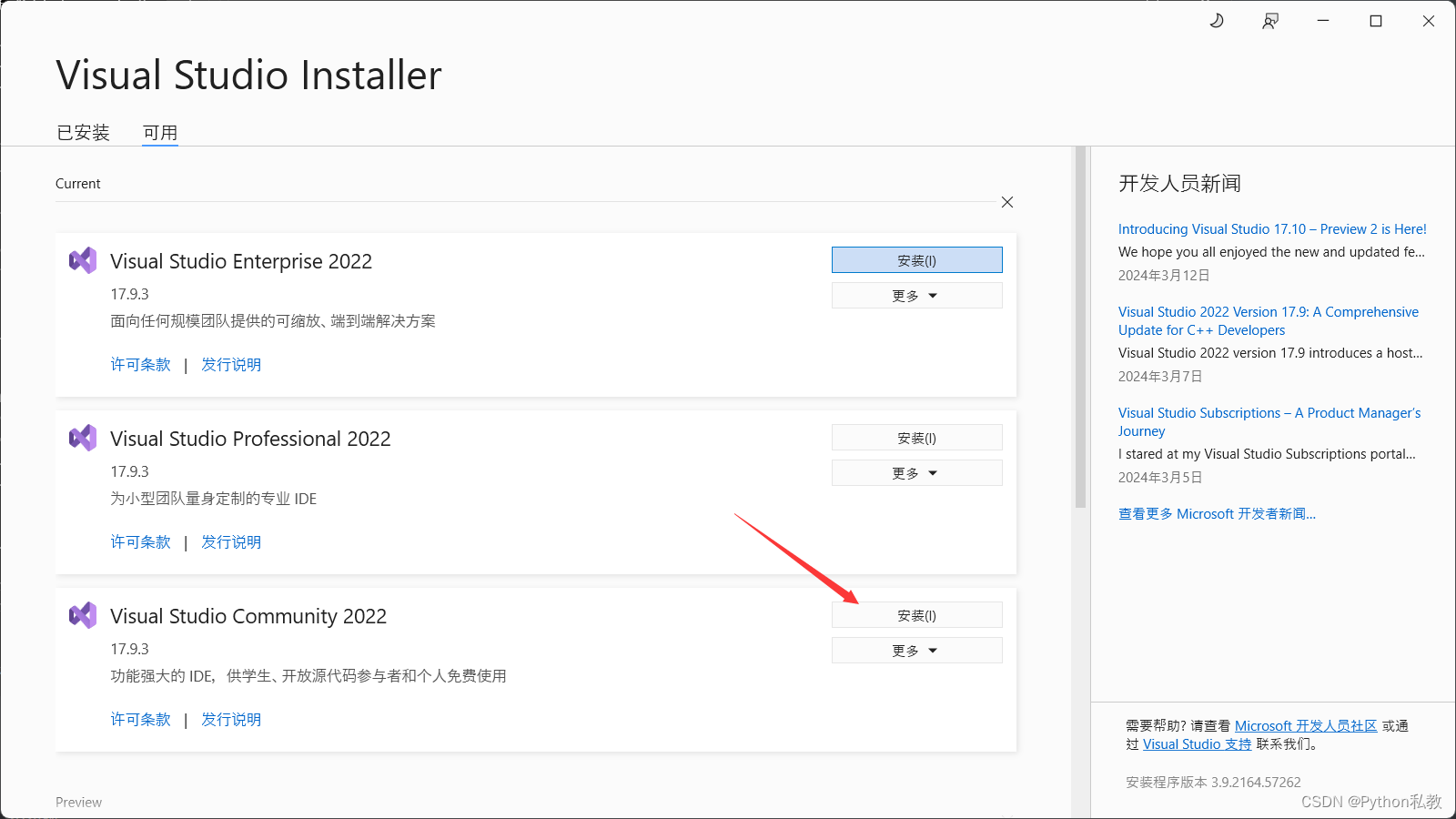Screen dimensions: 1456x819
Task: Open 发行说明 for Enterprise 2022
Action: pos(231,365)
